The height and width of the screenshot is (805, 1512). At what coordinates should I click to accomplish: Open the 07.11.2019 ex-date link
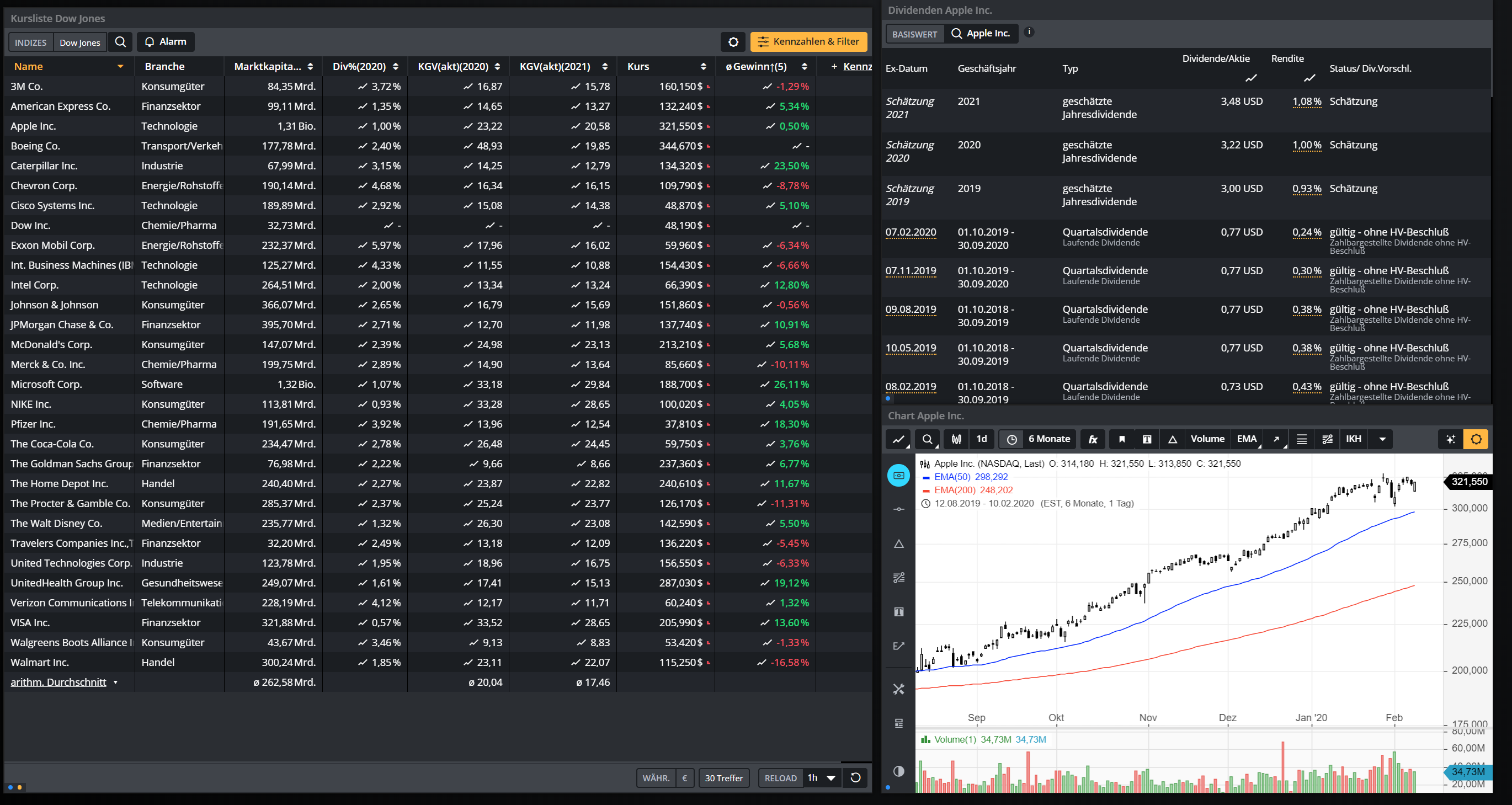click(x=911, y=271)
